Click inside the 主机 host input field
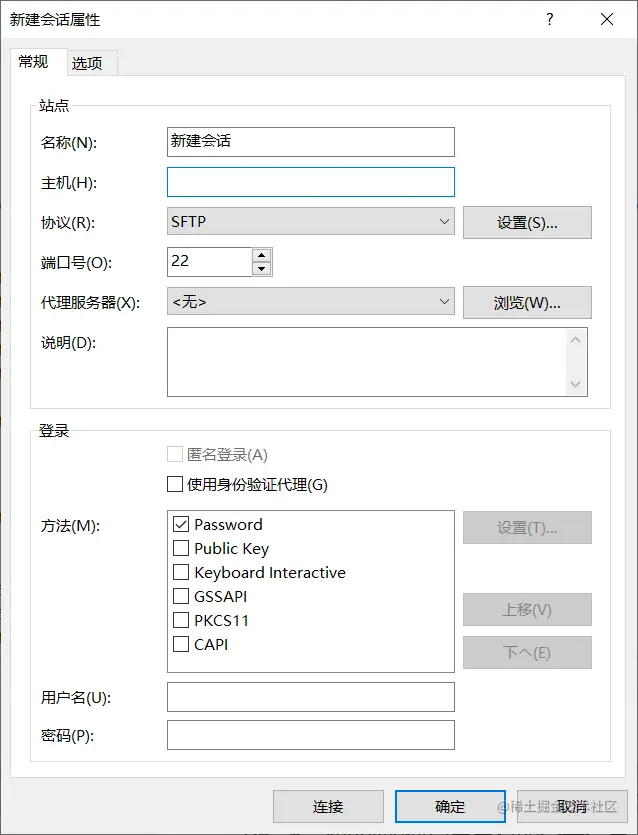 pyautogui.click(x=308, y=182)
